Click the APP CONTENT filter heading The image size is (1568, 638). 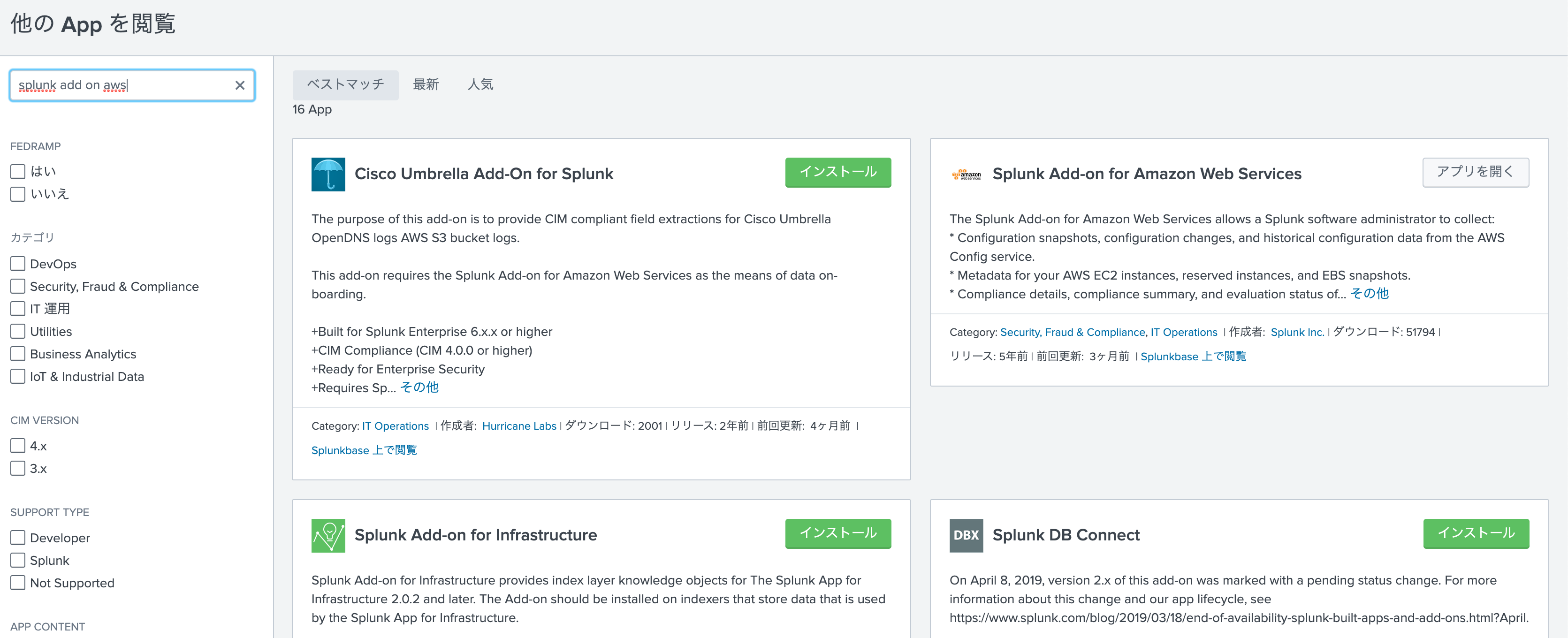pyautogui.click(x=47, y=627)
